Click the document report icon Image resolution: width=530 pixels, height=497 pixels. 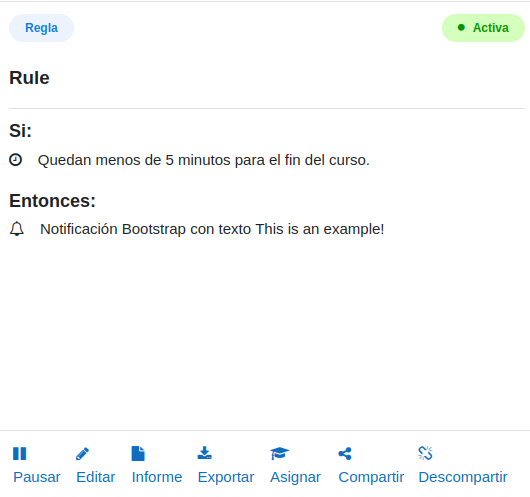point(138,453)
